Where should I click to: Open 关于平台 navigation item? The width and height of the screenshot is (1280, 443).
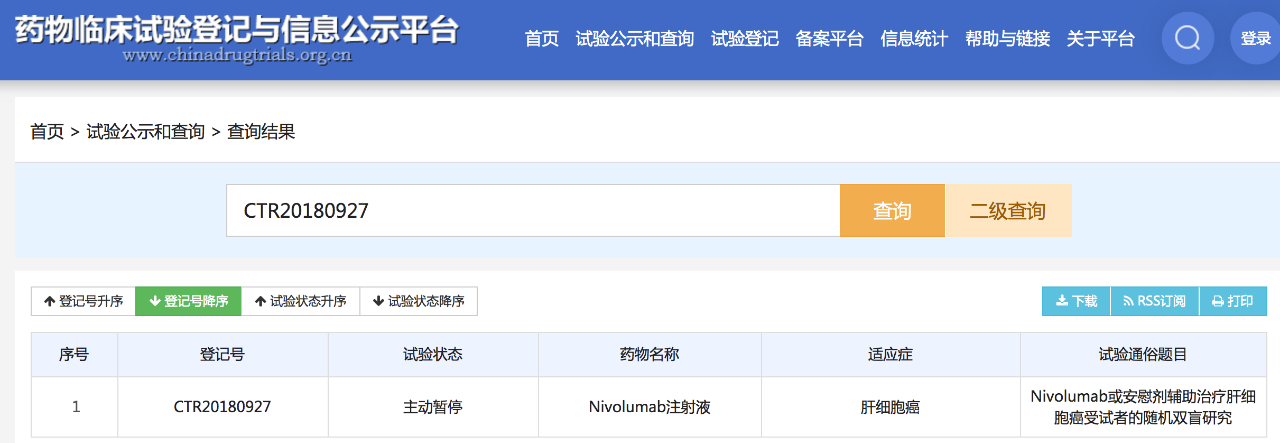tap(1101, 39)
